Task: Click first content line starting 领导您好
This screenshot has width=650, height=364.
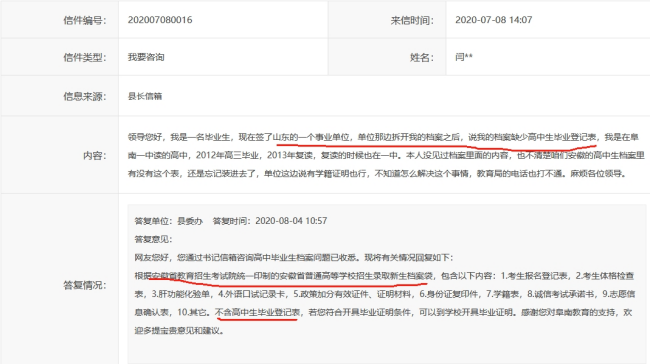Action: pyautogui.click(x=383, y=137)
